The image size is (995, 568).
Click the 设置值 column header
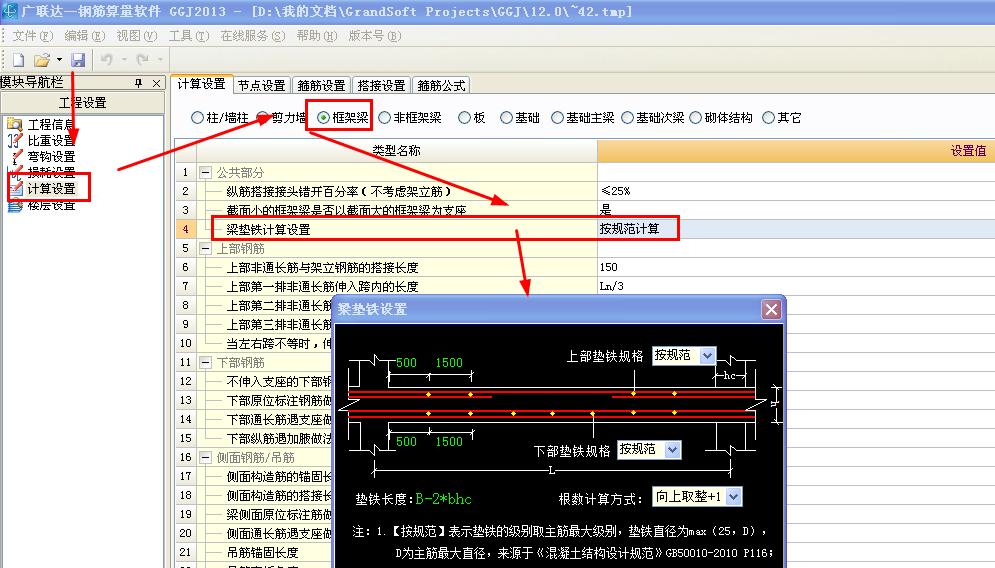point(796,150)
